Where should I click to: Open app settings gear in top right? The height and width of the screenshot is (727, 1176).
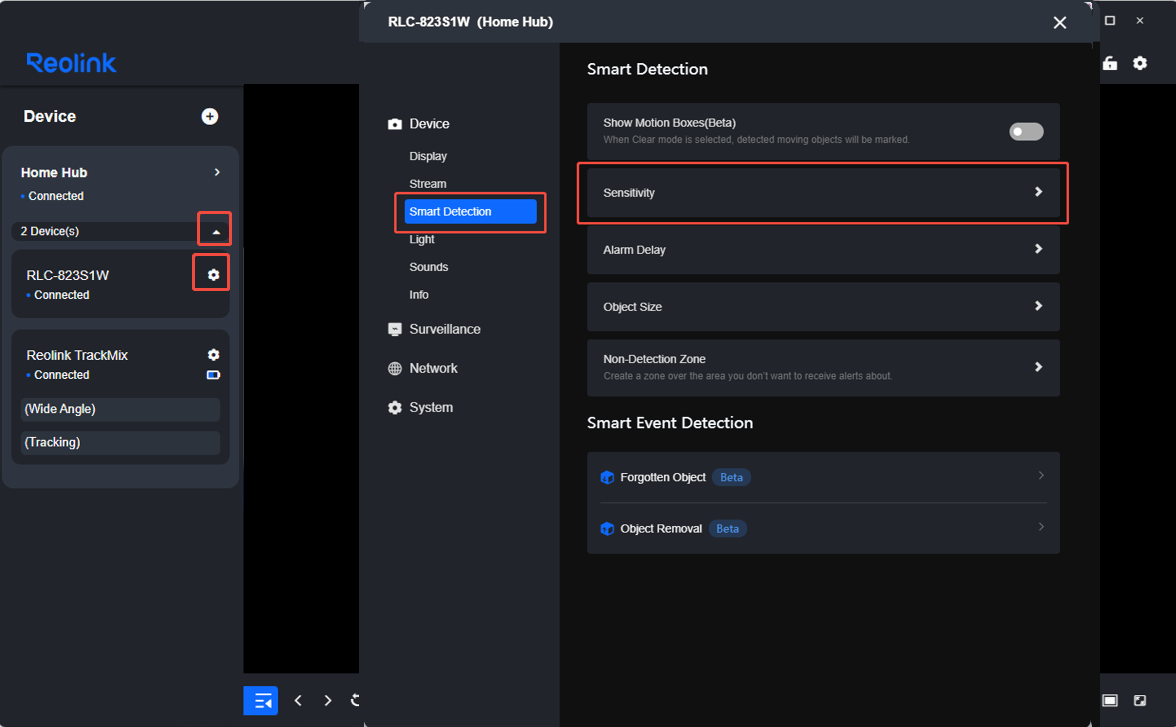pos(1140,63)
